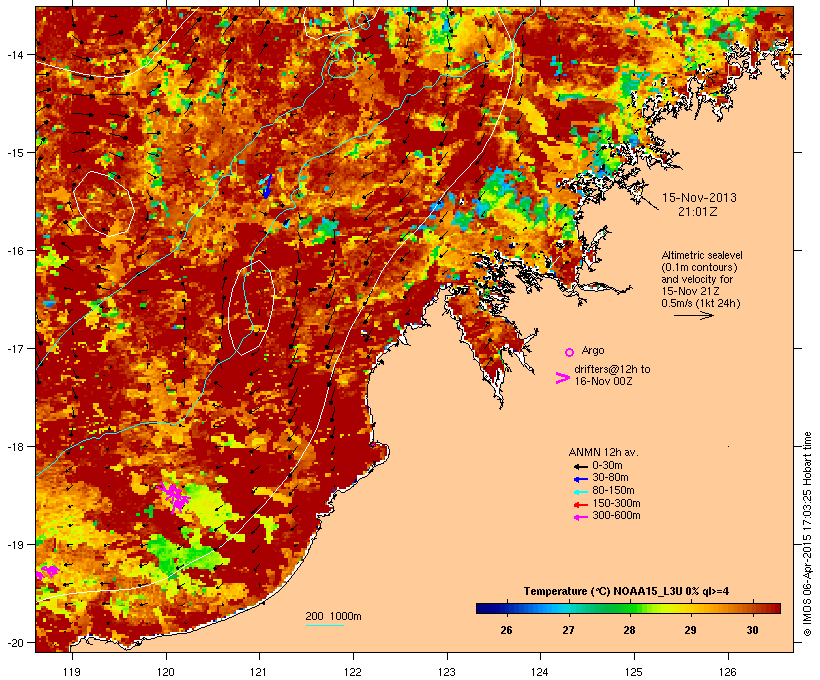This screenshot has height=680, width=820.
Task: Click the longitude axis label 122
Action: click(x=353, y=672)
